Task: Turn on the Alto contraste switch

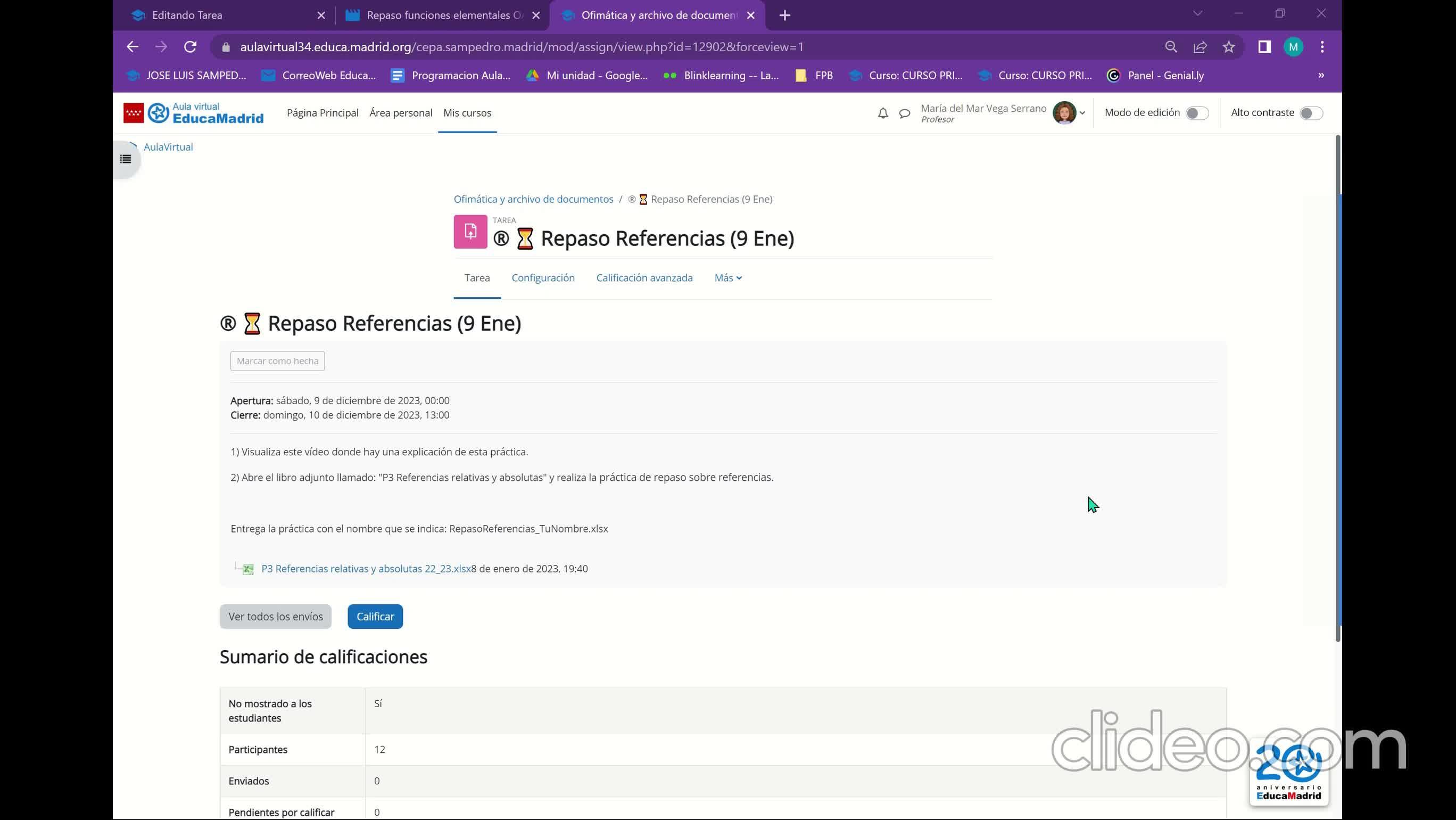Action: tap(1311, 113)
